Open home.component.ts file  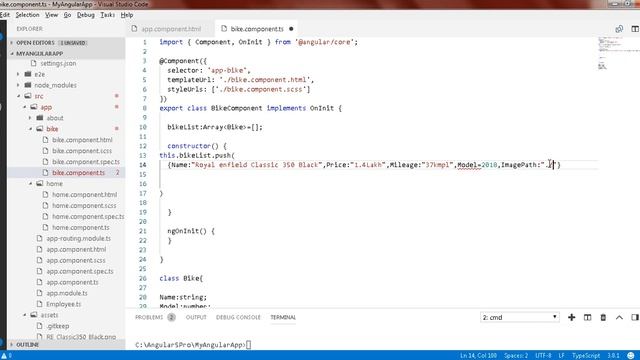click(x=80, y=227)
